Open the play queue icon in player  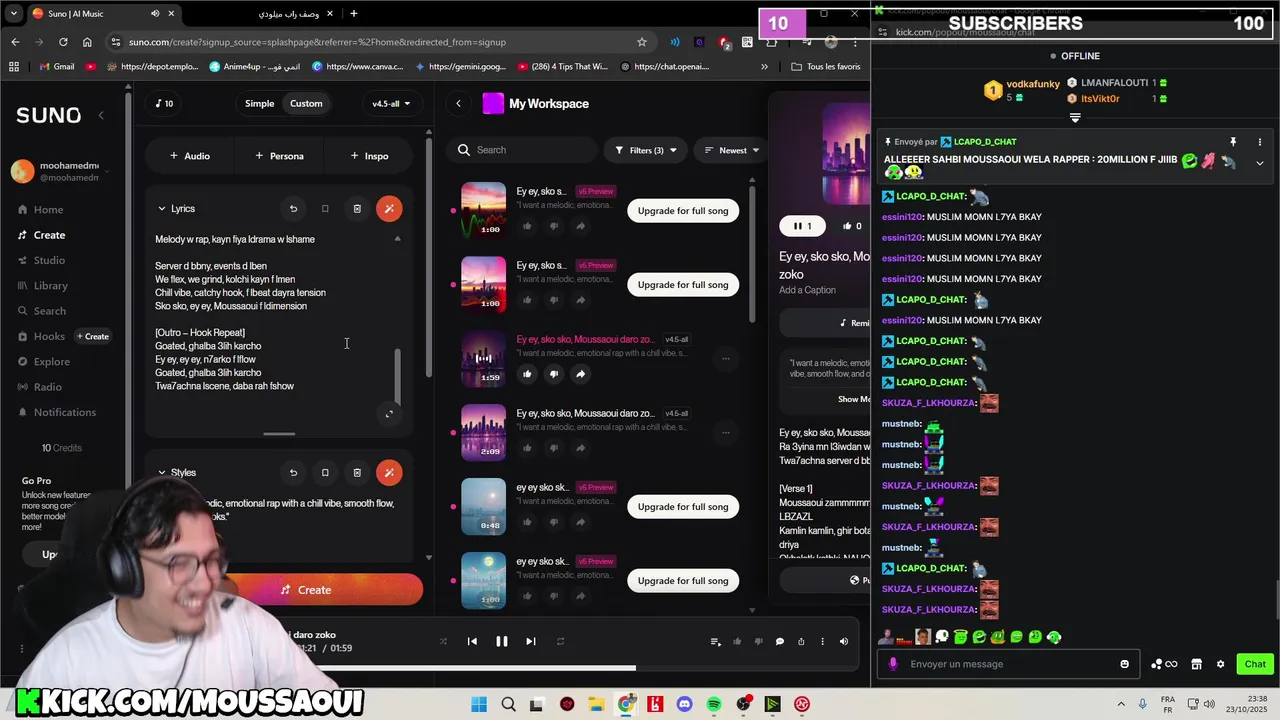click(715, 642)
